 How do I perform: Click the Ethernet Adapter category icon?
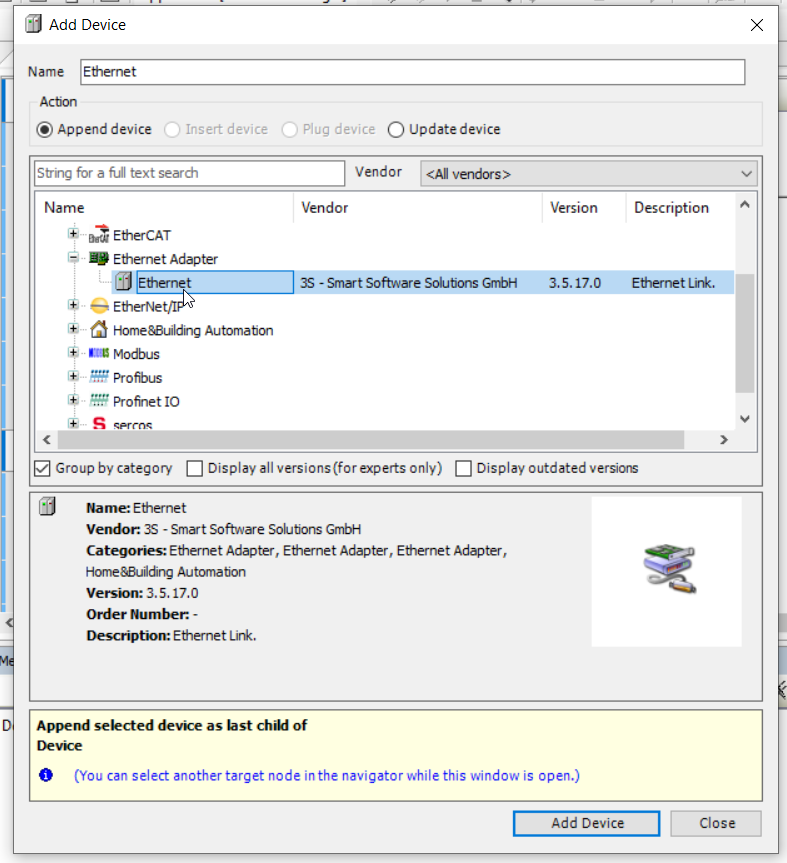coord(99,258)
